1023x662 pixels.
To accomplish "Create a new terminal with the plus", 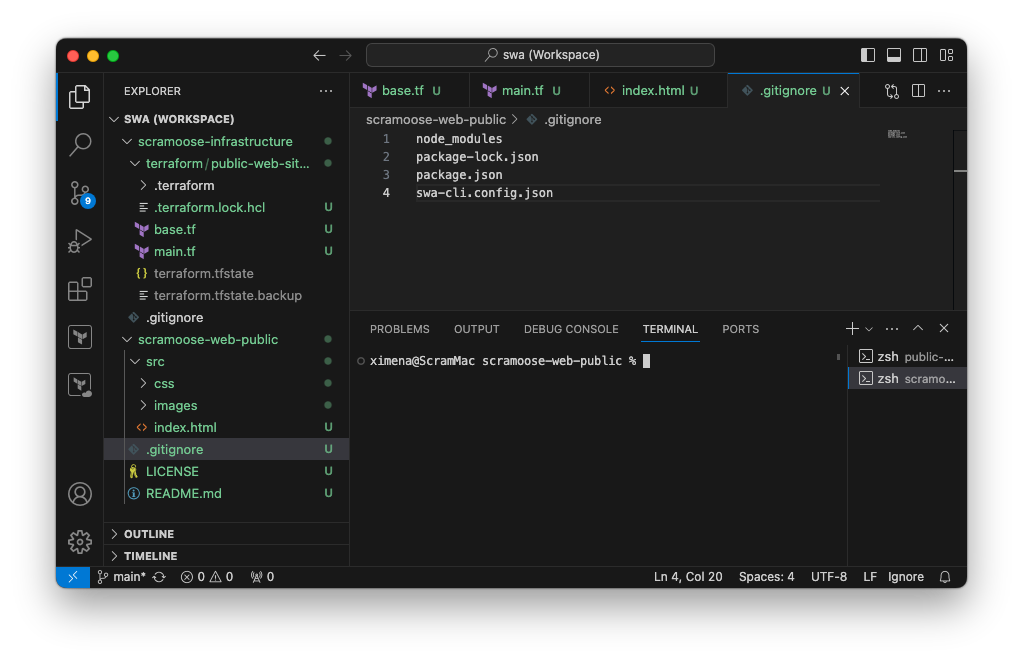I will 851,329.
